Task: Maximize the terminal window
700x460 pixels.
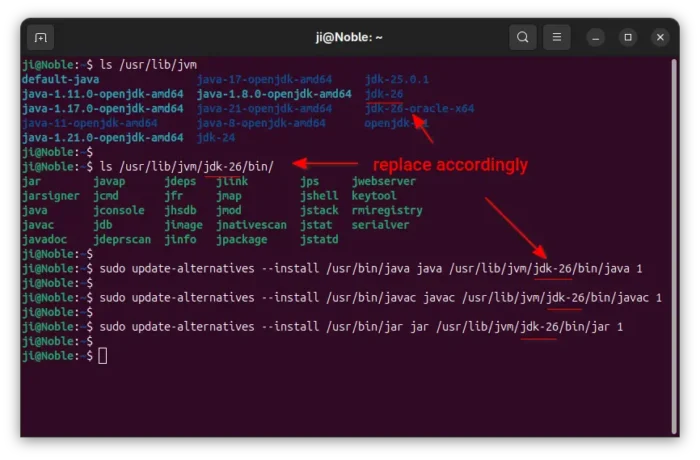Action: [628, 38]
